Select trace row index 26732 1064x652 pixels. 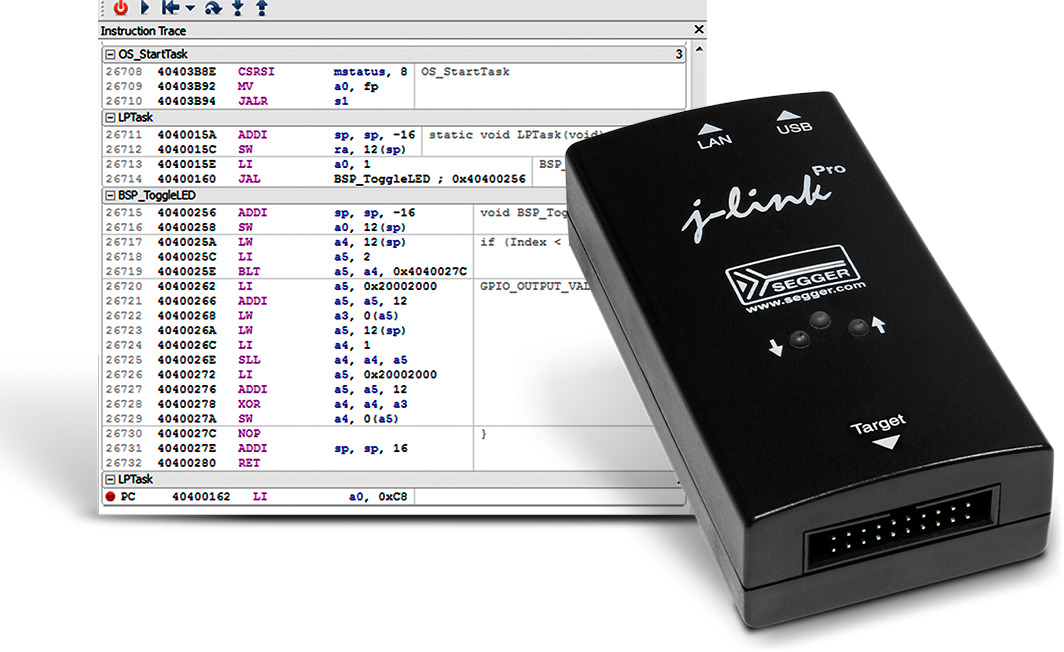[x=124, y=463]
